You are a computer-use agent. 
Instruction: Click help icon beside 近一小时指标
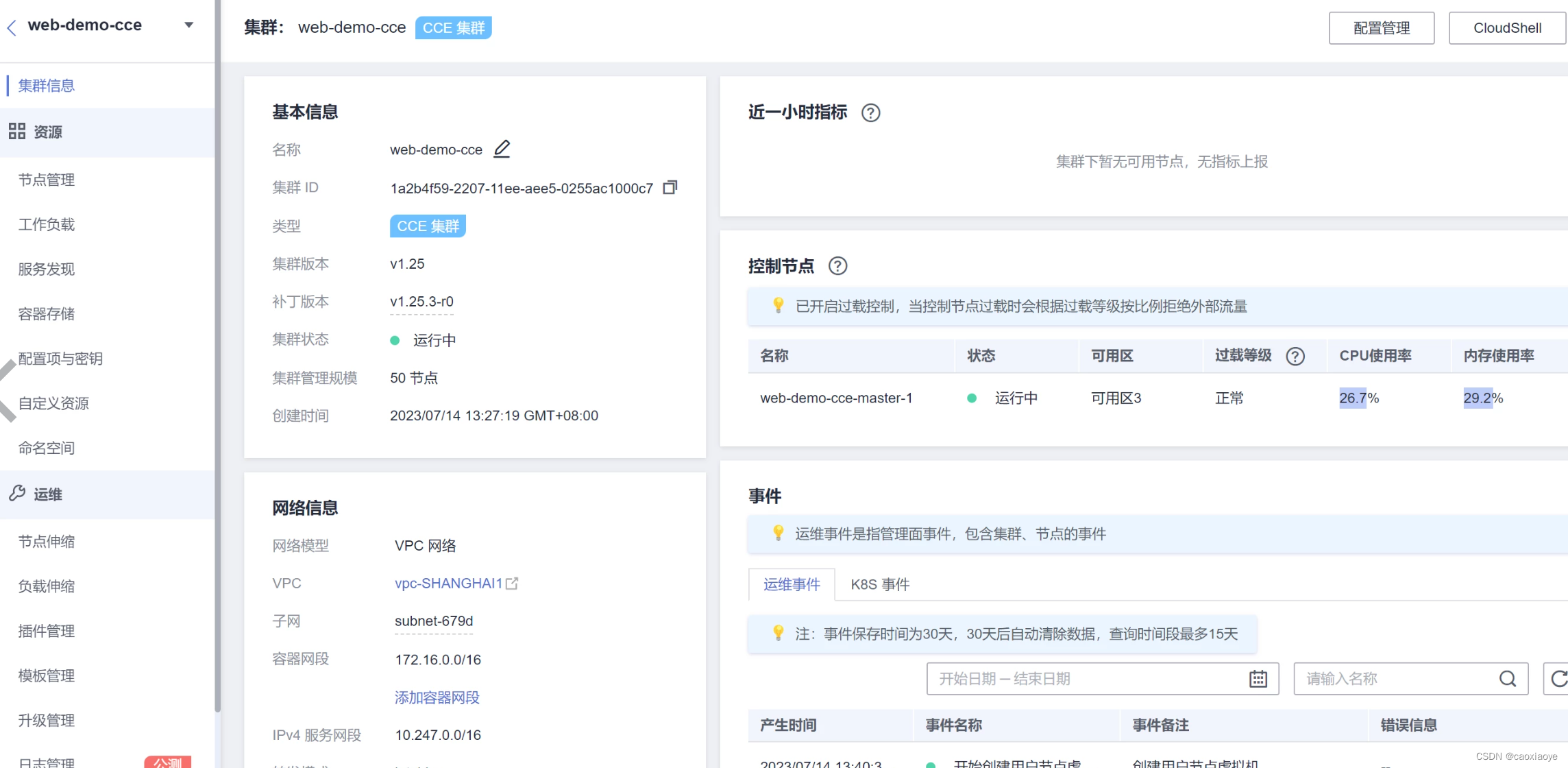pyautogui.click(x=870, y=112)
